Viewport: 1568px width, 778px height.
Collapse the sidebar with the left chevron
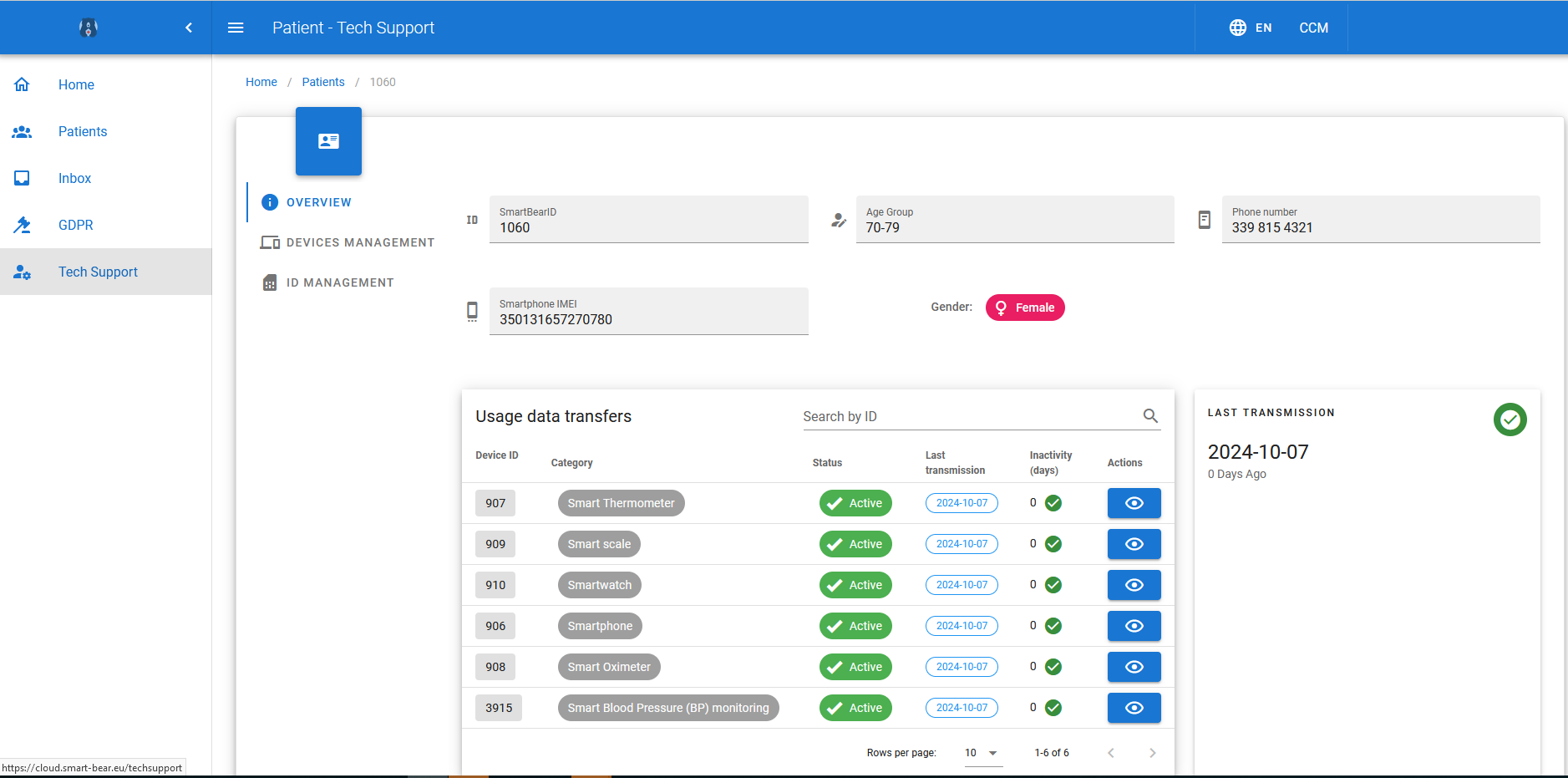189,28
